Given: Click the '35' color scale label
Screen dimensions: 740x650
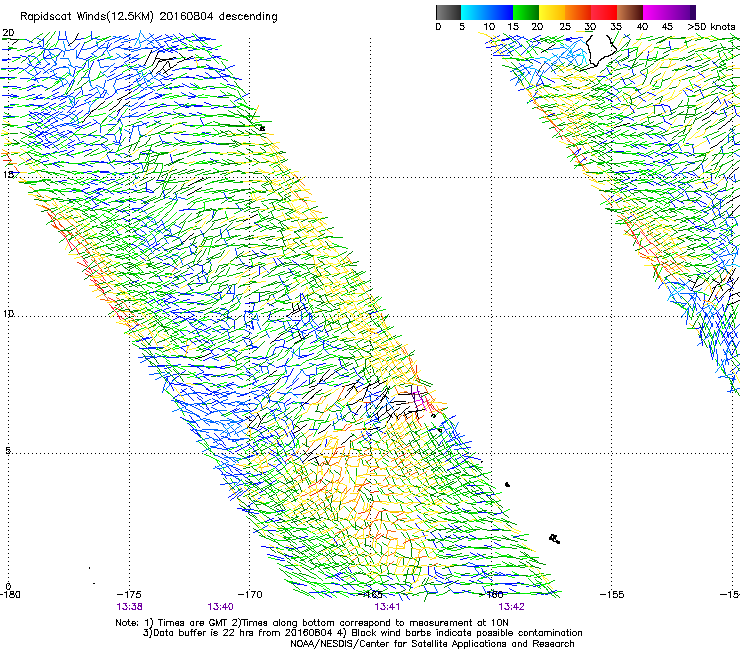Looking at the screenshot, I should 616,27.
